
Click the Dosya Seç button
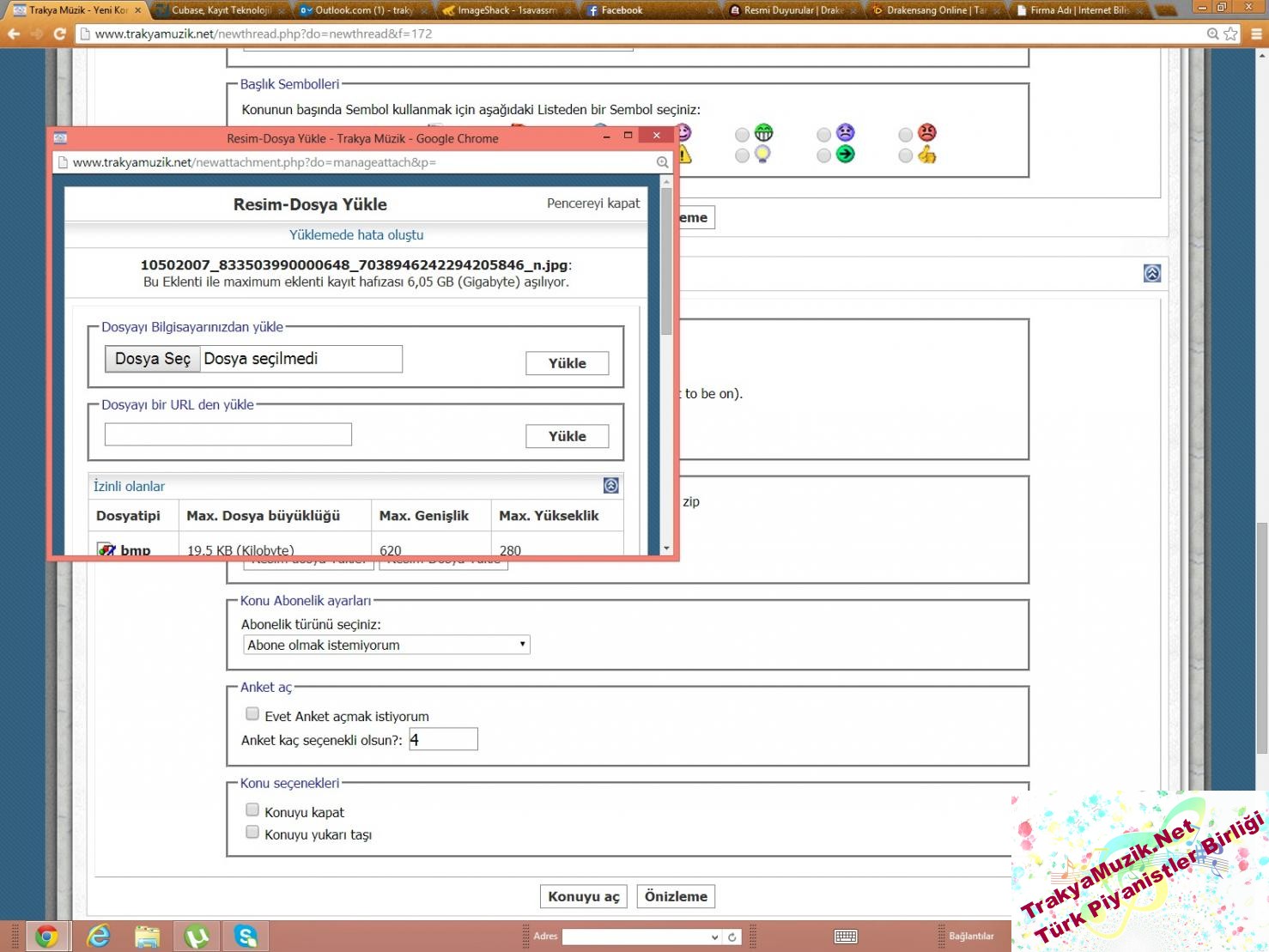click(153, 359)
